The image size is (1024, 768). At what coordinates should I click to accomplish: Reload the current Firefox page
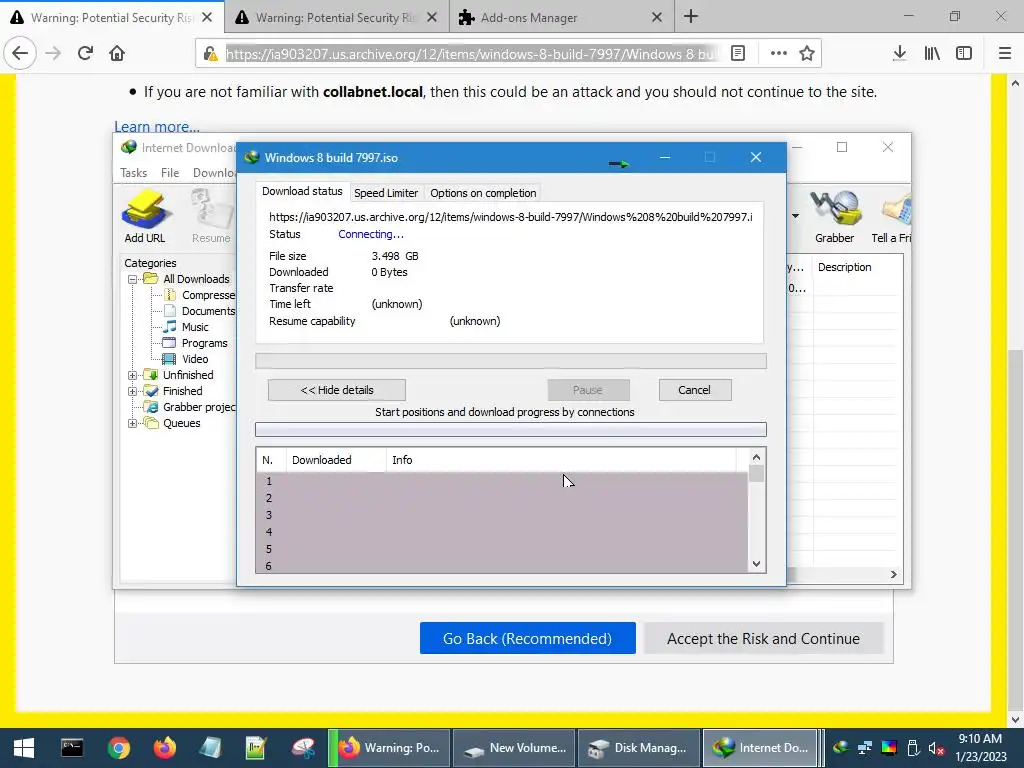click(x=85, y=53)
